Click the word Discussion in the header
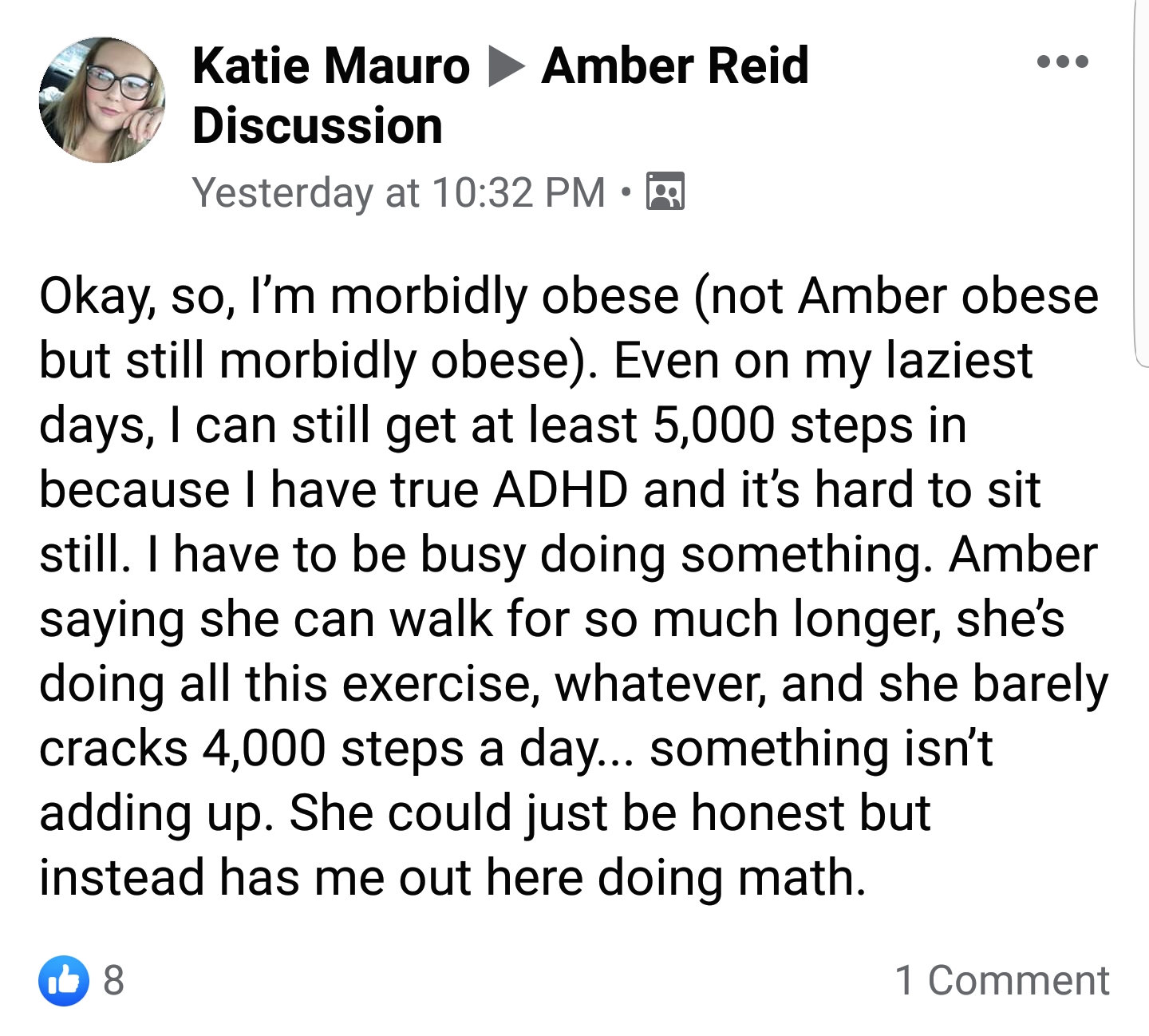This screenshot has width=1149, height=1036. (318, 126)
